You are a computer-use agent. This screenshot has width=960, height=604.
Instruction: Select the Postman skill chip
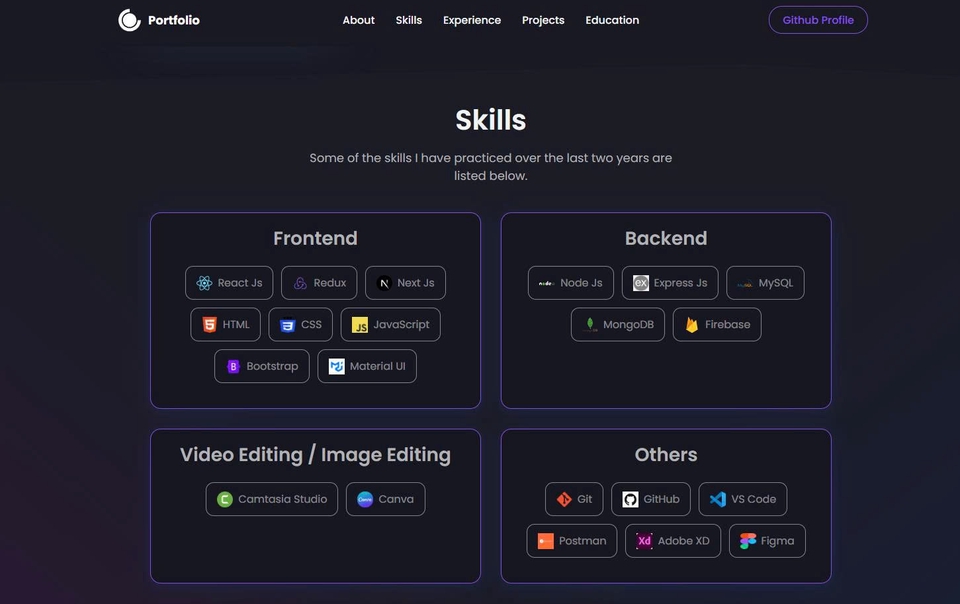pyautogui.click(x=572, y=541)
